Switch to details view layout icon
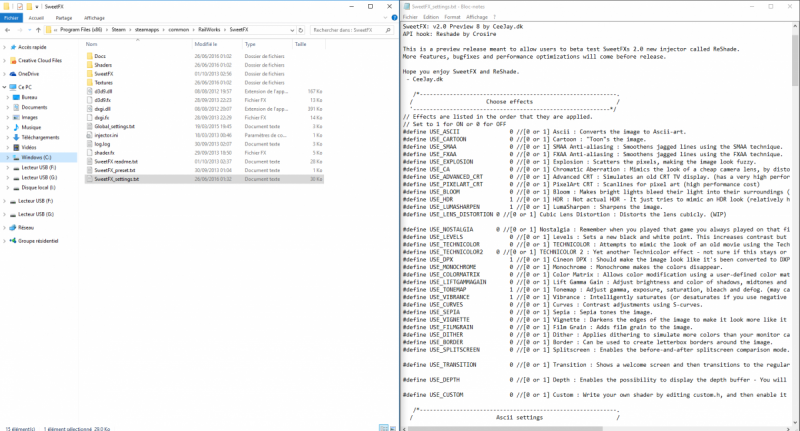This screenshot has height=431, width=800. [x=383, y=428]
